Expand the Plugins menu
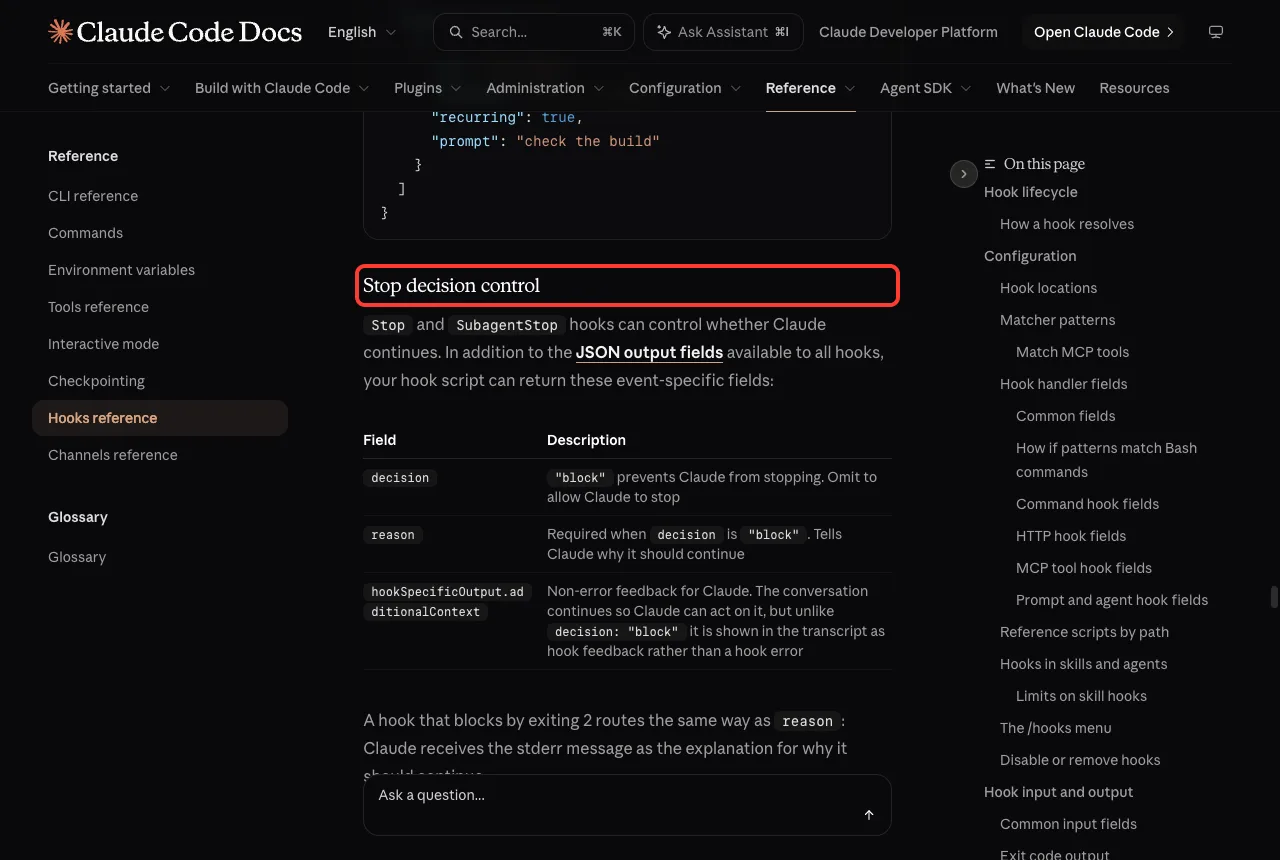The image size is (1280, 860). coord(428,88)
